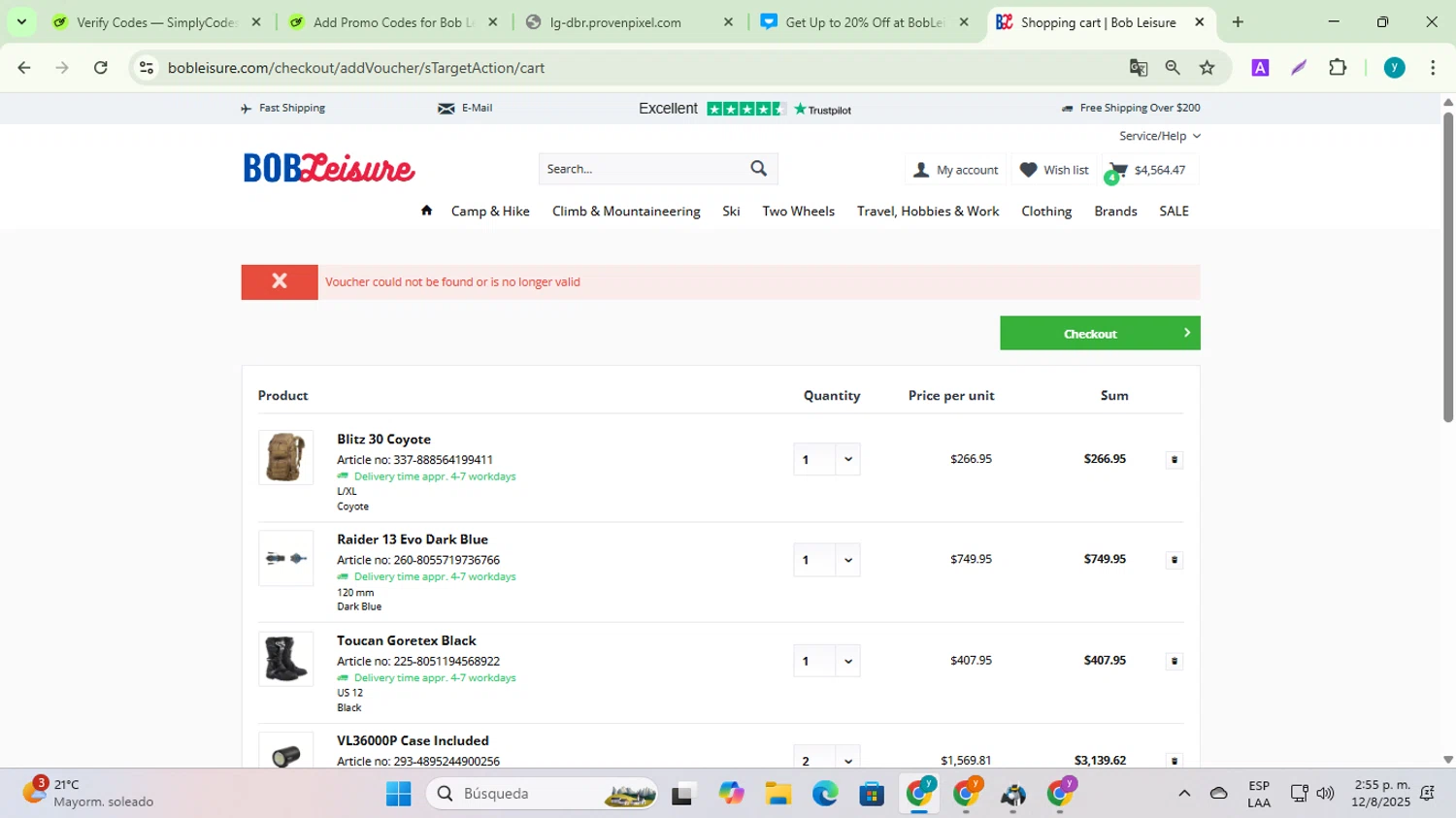This screenshot has height=818, width=1456.
Task: Open Microsoft Edge from taskbar
Action: pos(825,794)
